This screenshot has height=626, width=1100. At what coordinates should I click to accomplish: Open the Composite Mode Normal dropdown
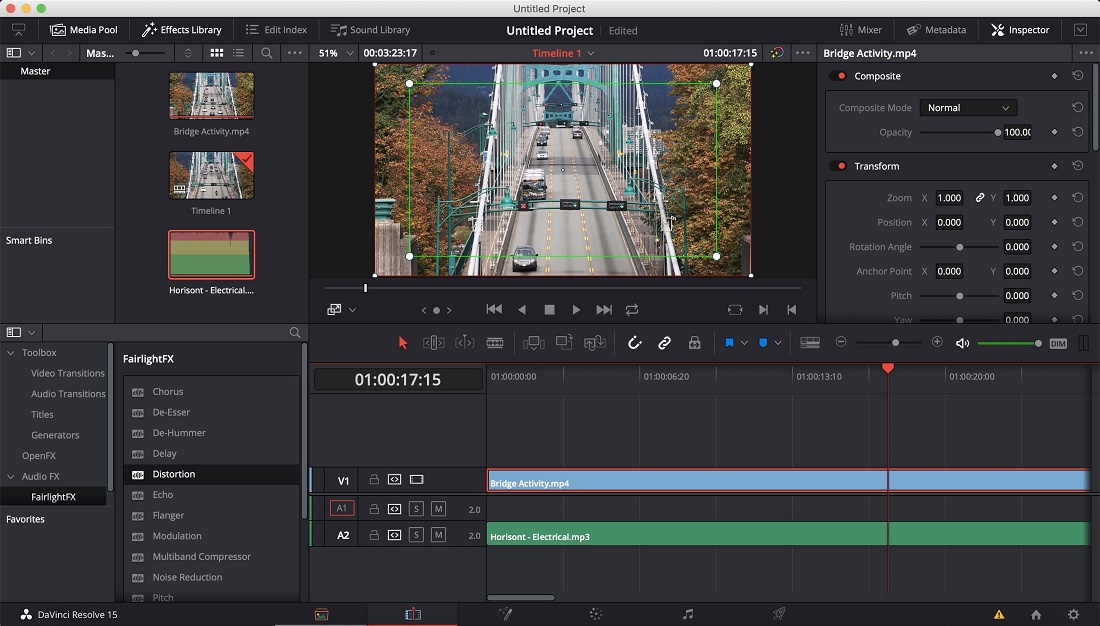pos(968,107)
